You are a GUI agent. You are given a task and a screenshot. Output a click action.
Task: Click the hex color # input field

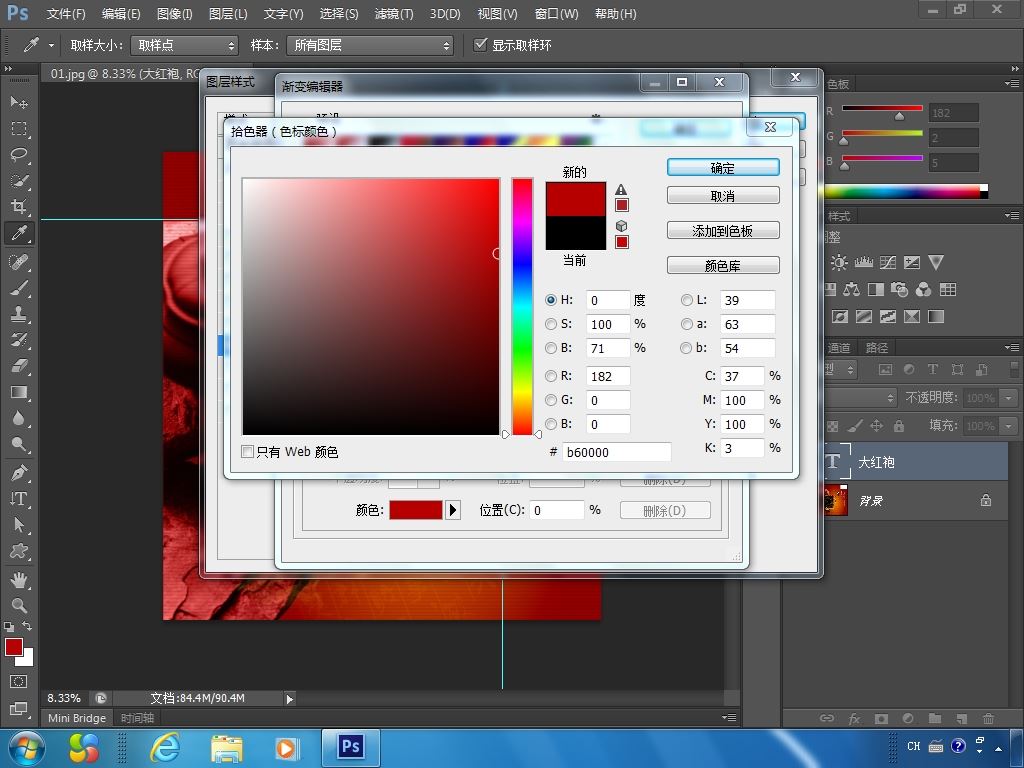coord(616,452)
